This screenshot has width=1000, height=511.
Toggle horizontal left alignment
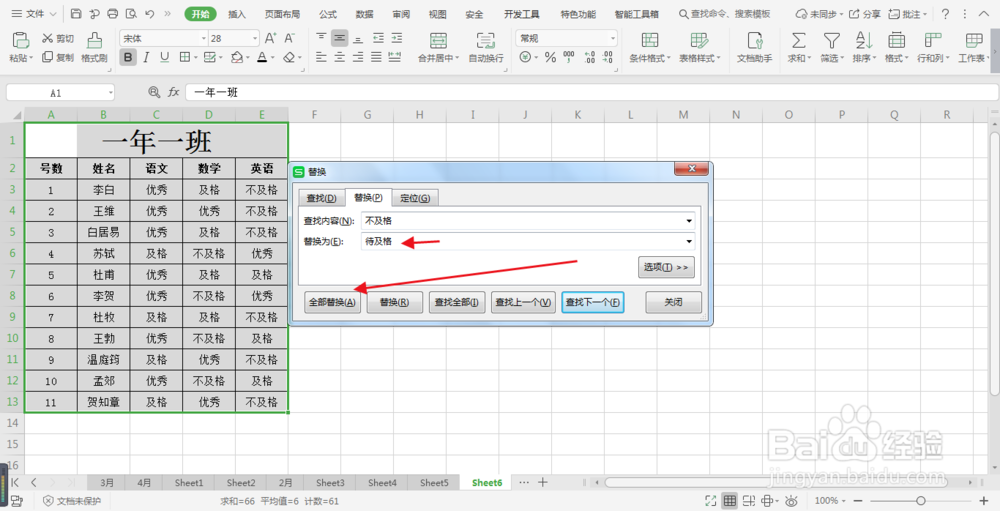[321, 57]
